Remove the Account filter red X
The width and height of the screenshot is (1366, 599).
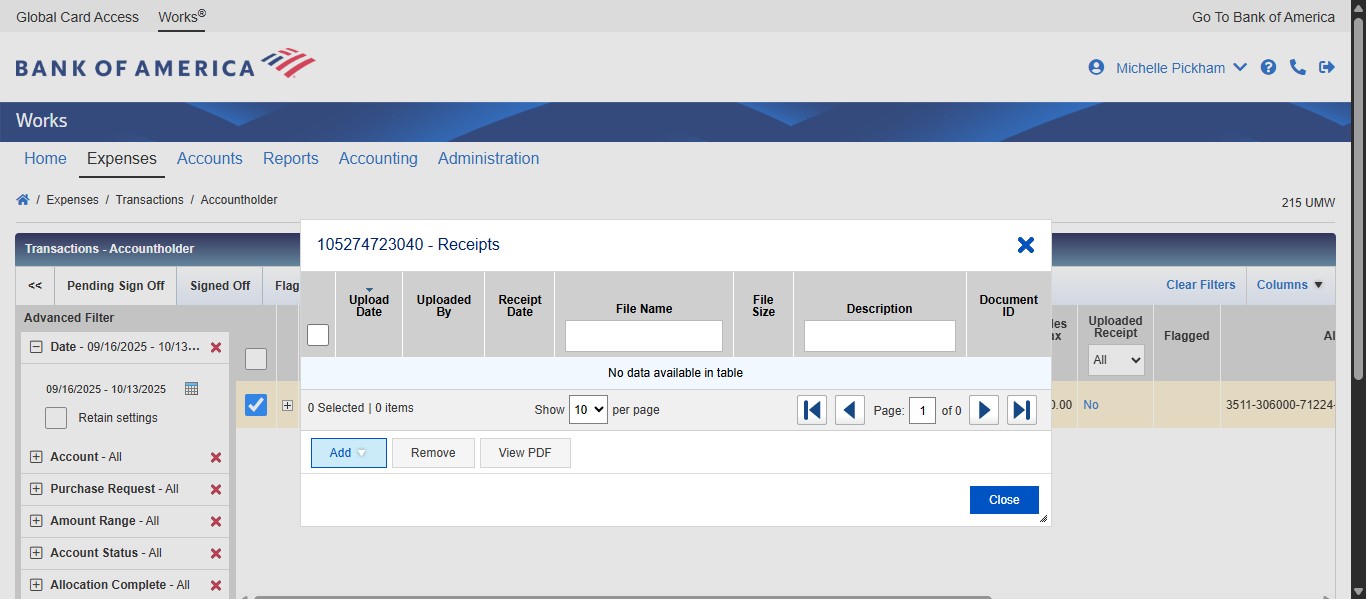pos(215,457)
